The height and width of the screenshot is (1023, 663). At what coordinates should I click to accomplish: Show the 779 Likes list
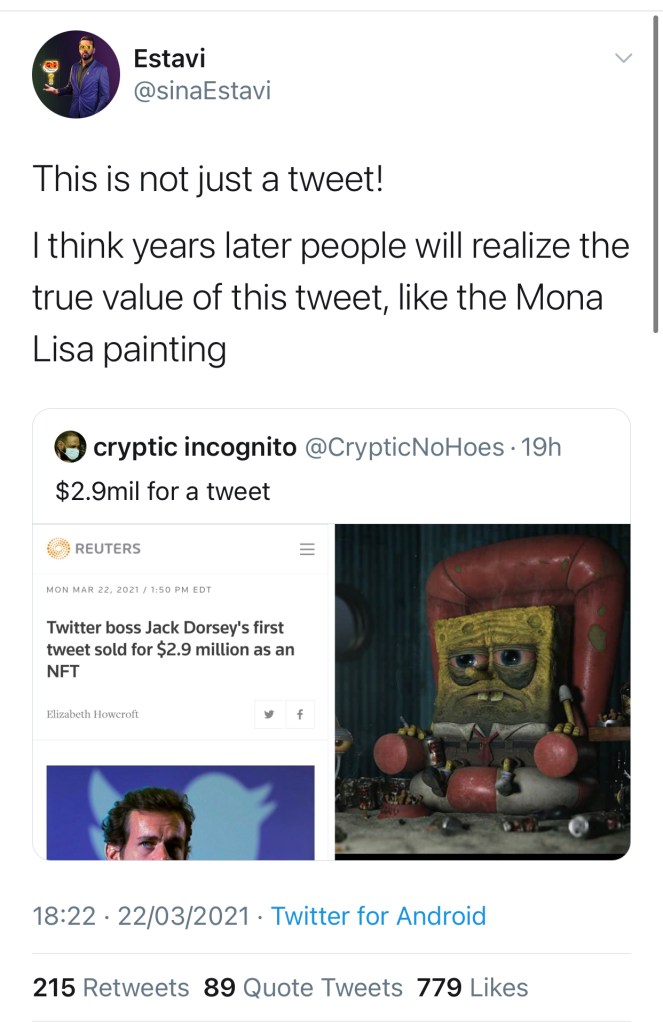tap(472, 988)
